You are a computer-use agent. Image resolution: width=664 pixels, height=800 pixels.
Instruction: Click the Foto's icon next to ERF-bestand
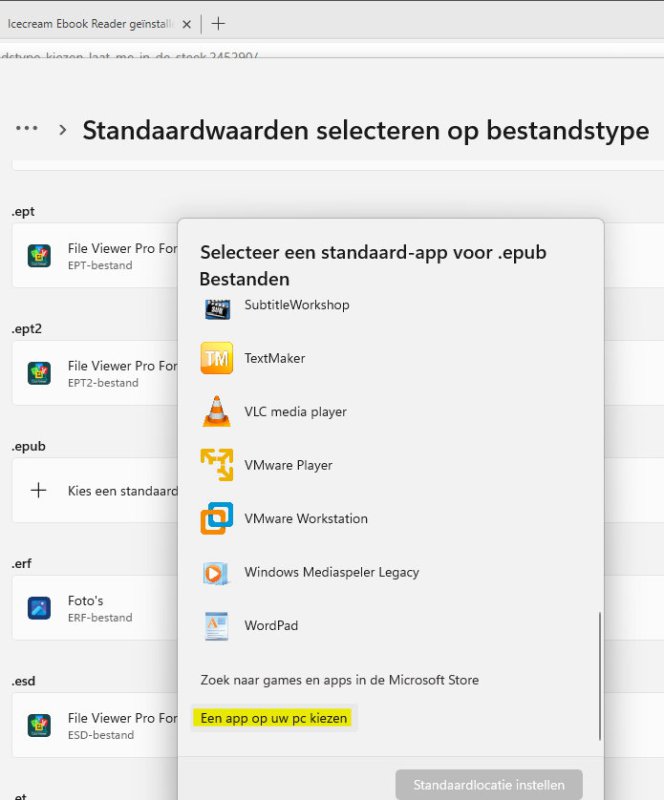38,608
